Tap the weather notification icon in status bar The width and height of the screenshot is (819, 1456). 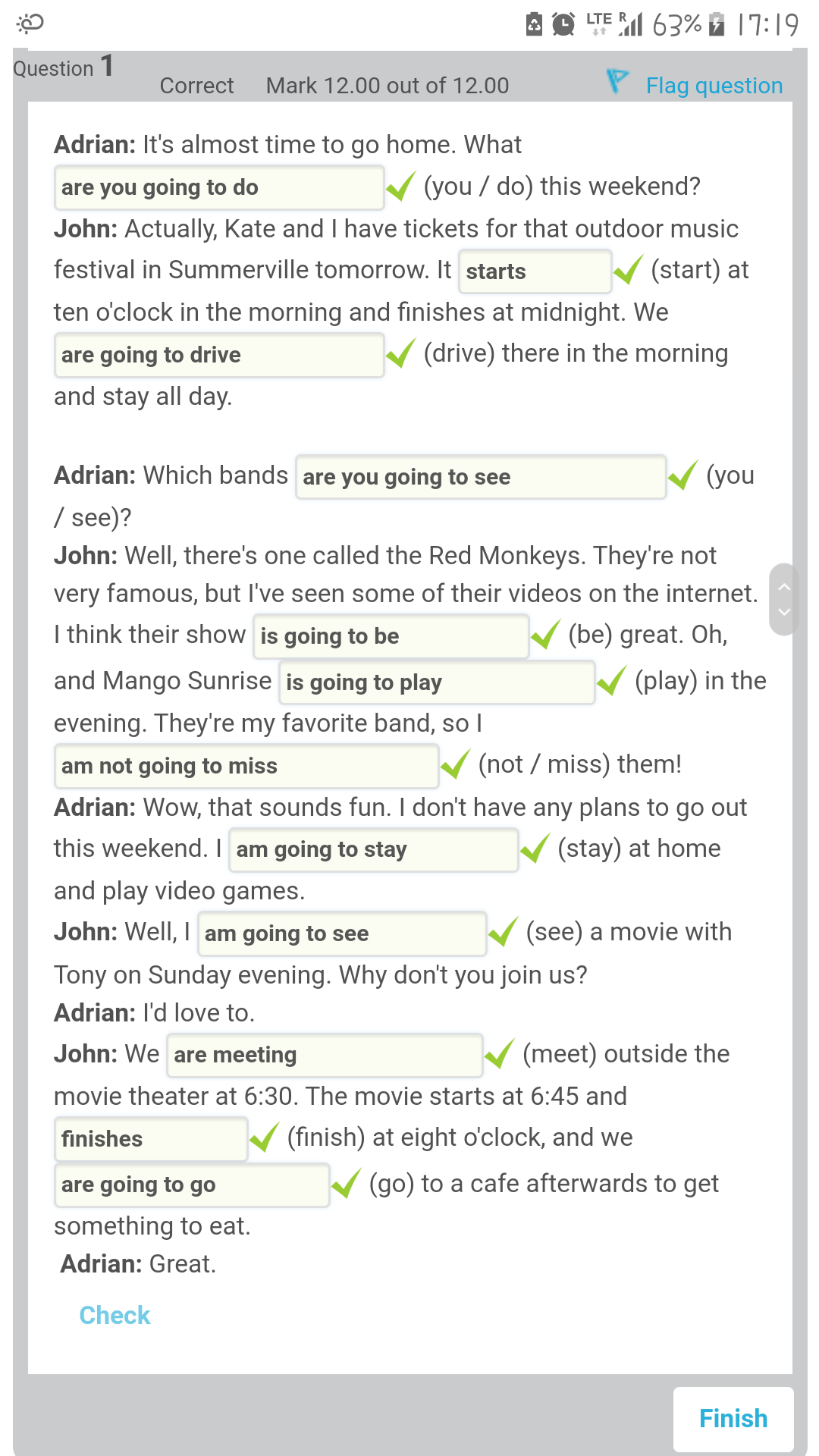(x=30, y=24)
